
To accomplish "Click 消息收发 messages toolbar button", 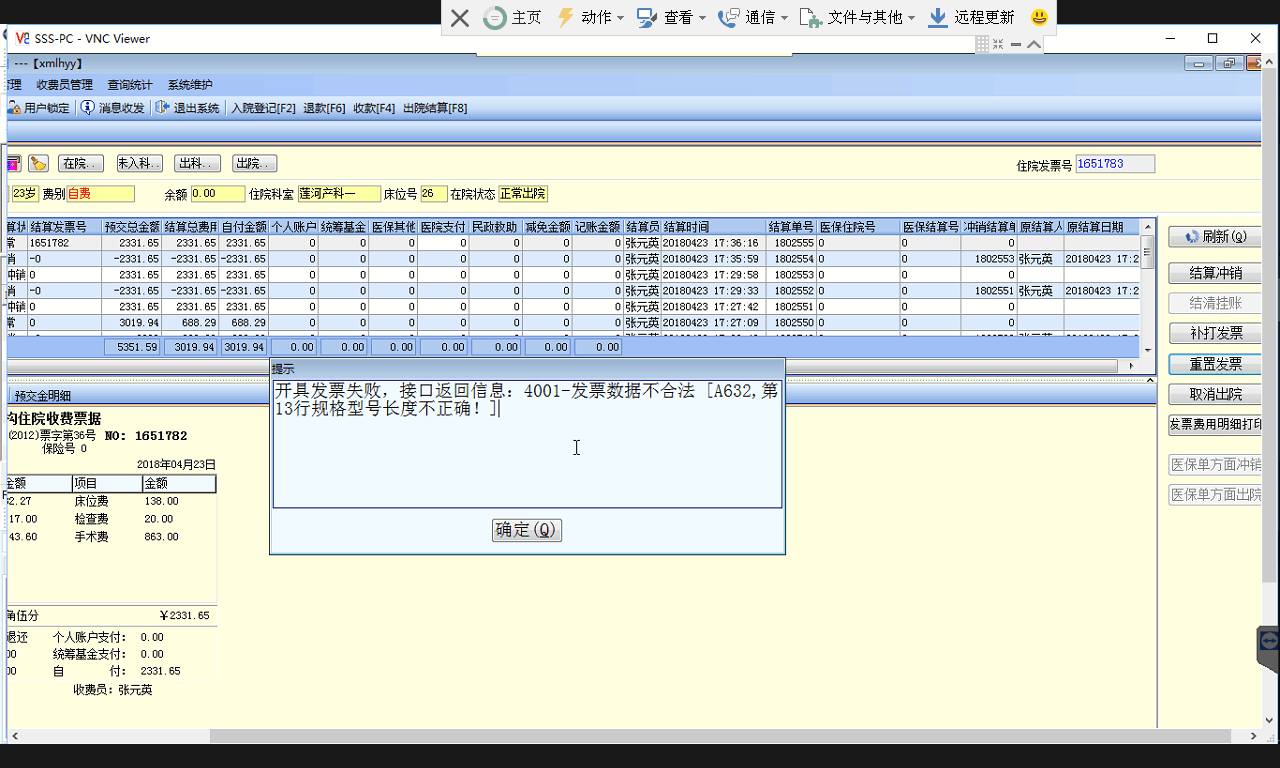I will pos(113,108).
